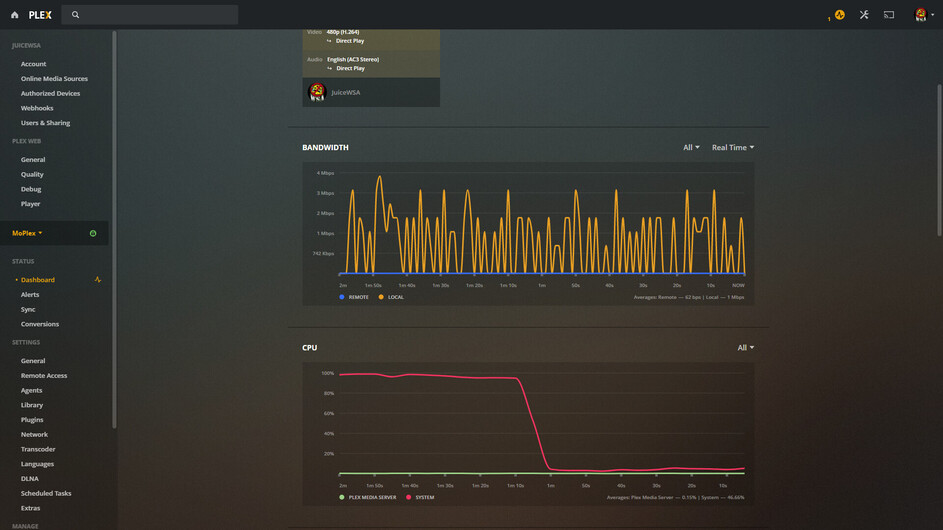
Task: Toggle the Plex Media Server legend swatch
Action: [342, 498]
